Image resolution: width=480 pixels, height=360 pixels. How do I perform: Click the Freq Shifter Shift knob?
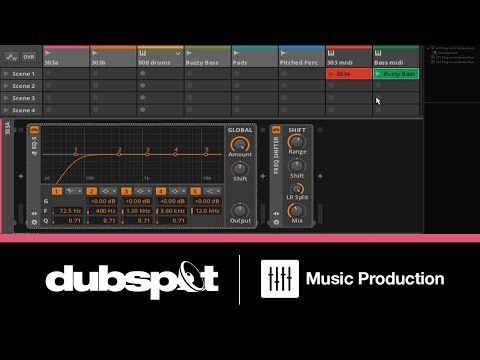[297, 166]
